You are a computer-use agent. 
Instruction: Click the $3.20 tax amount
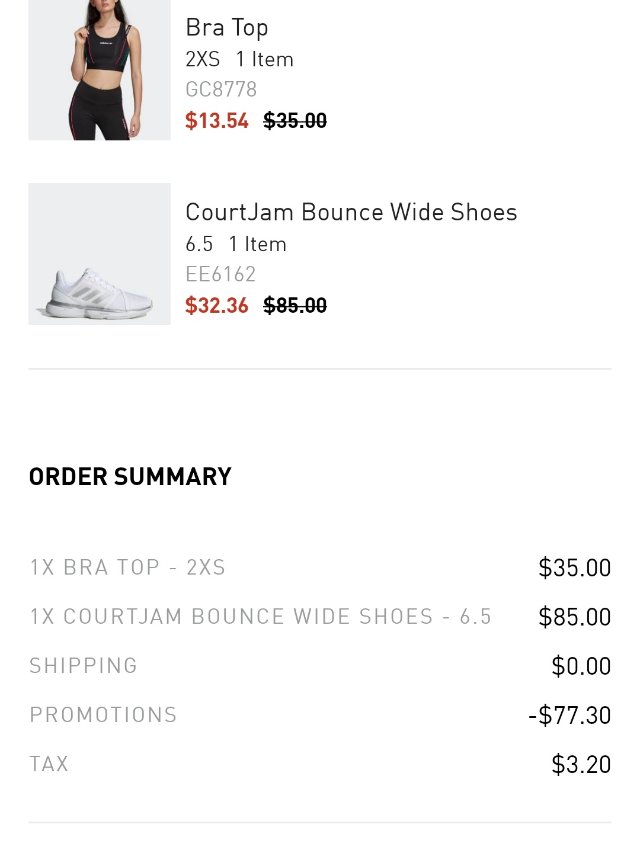581,764
